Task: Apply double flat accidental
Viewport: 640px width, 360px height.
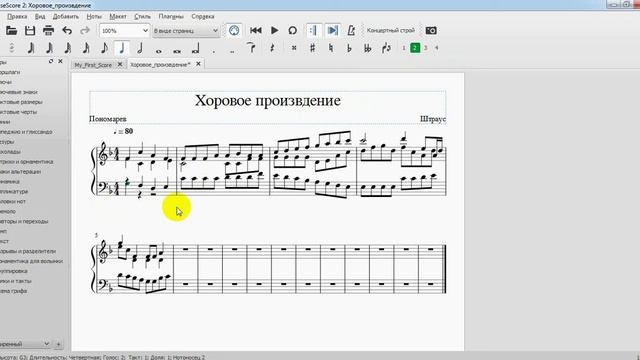Action: tap(368, 48)
